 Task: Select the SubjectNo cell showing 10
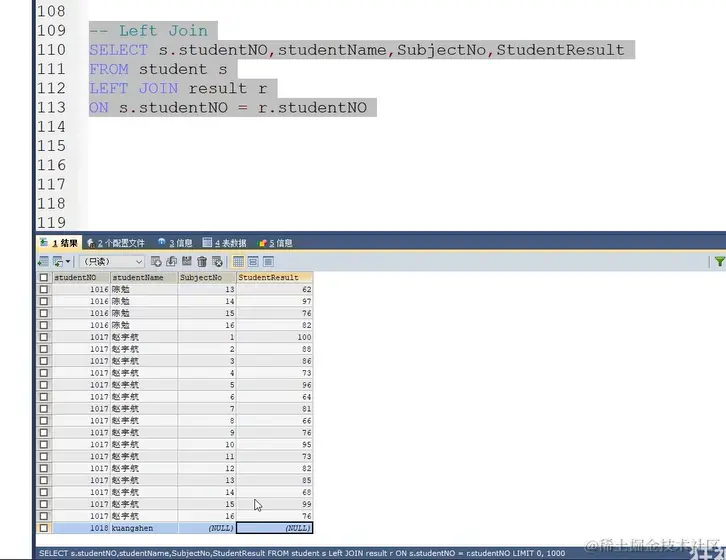point(207,445)
